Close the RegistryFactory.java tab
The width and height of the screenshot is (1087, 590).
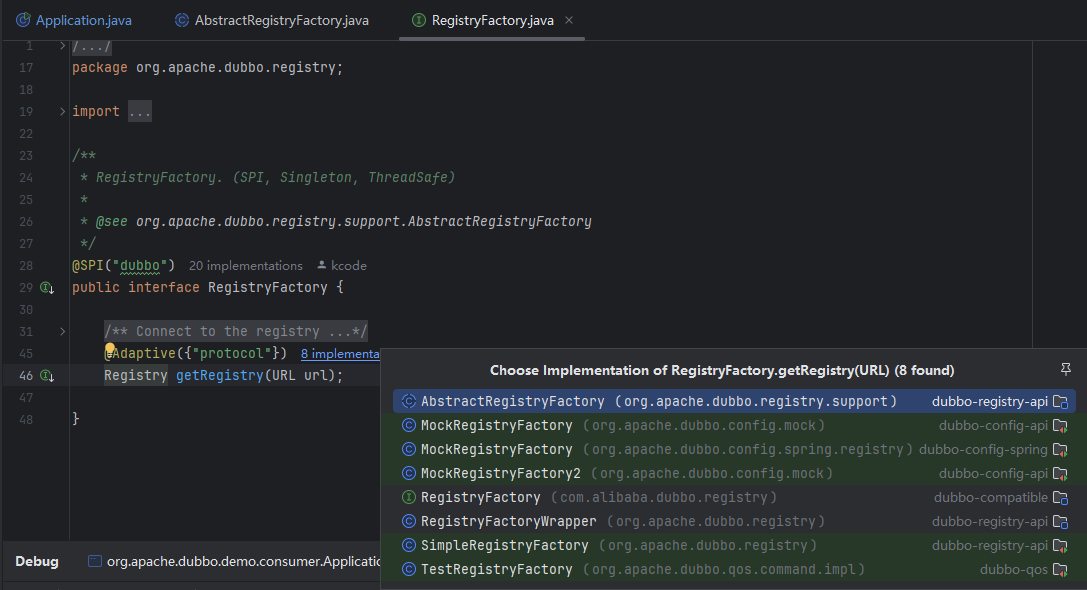[x=569, y=20]
